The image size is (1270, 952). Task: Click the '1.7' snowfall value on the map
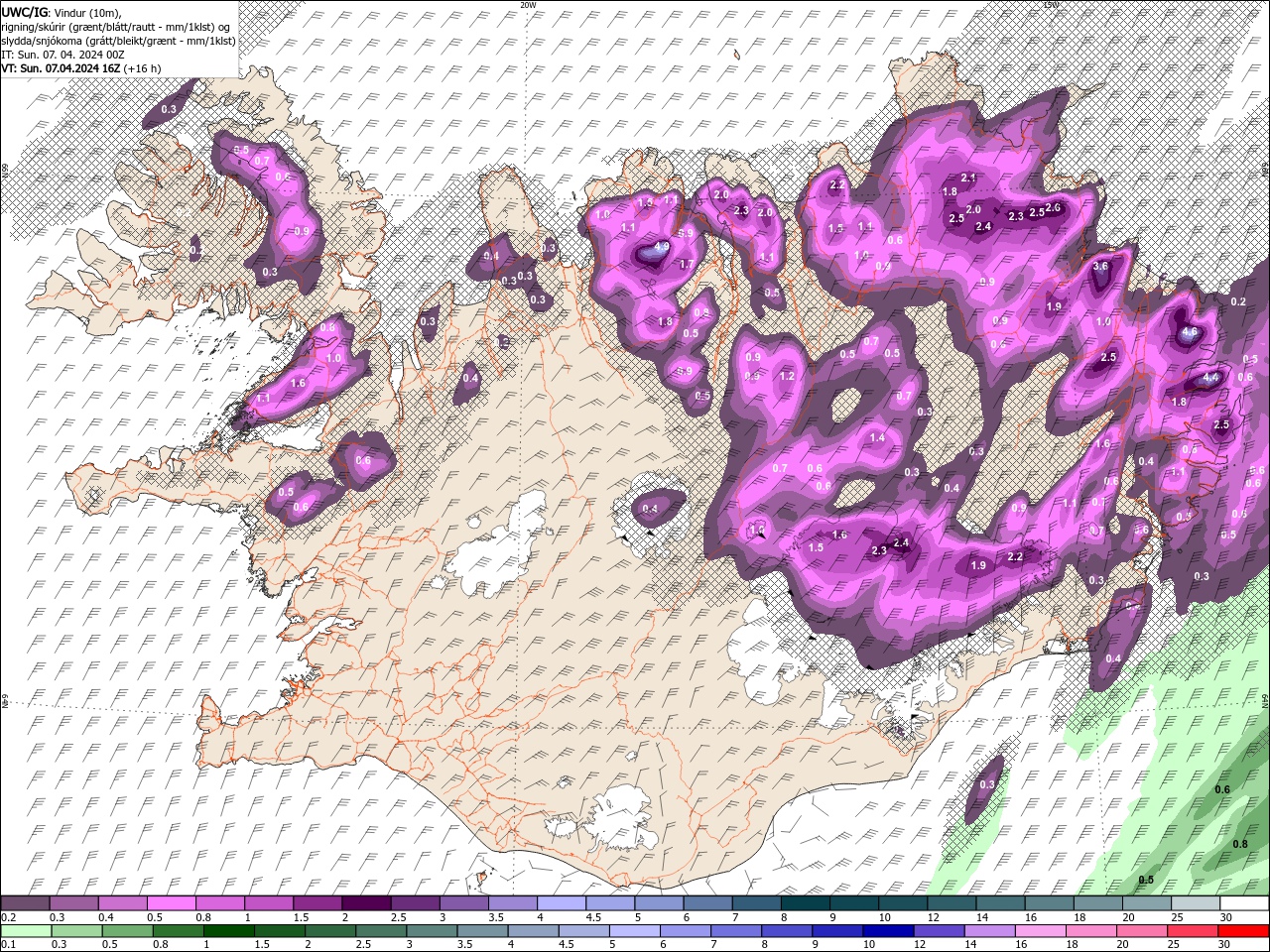[686, 264]
